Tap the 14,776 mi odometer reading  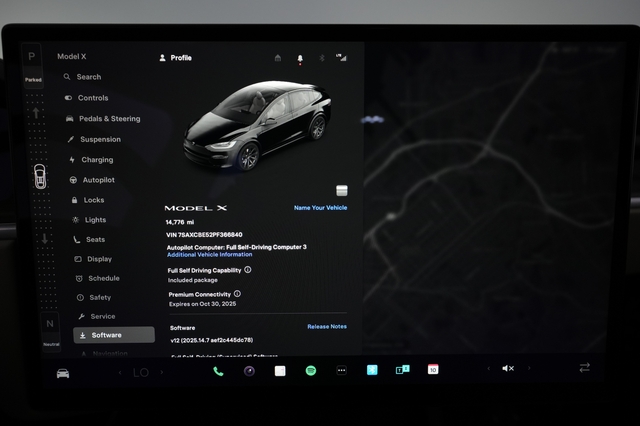(x=180, y=222)
